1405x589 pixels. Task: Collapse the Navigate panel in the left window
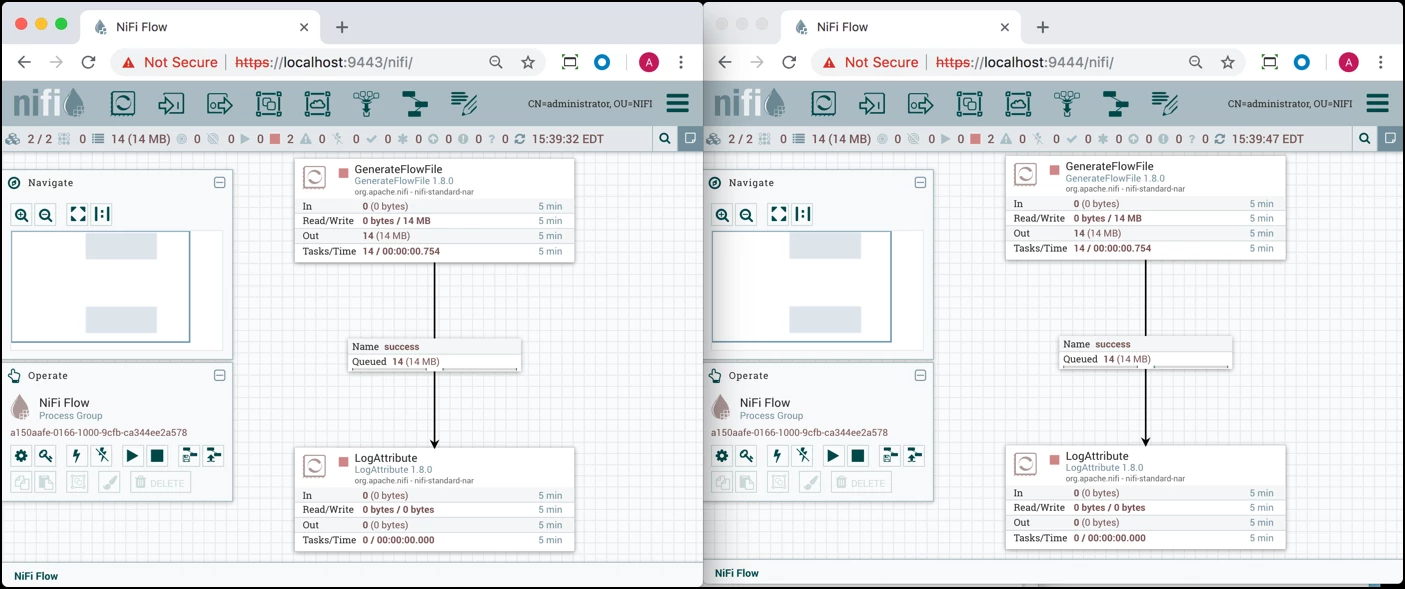click(x=220, y=183)
